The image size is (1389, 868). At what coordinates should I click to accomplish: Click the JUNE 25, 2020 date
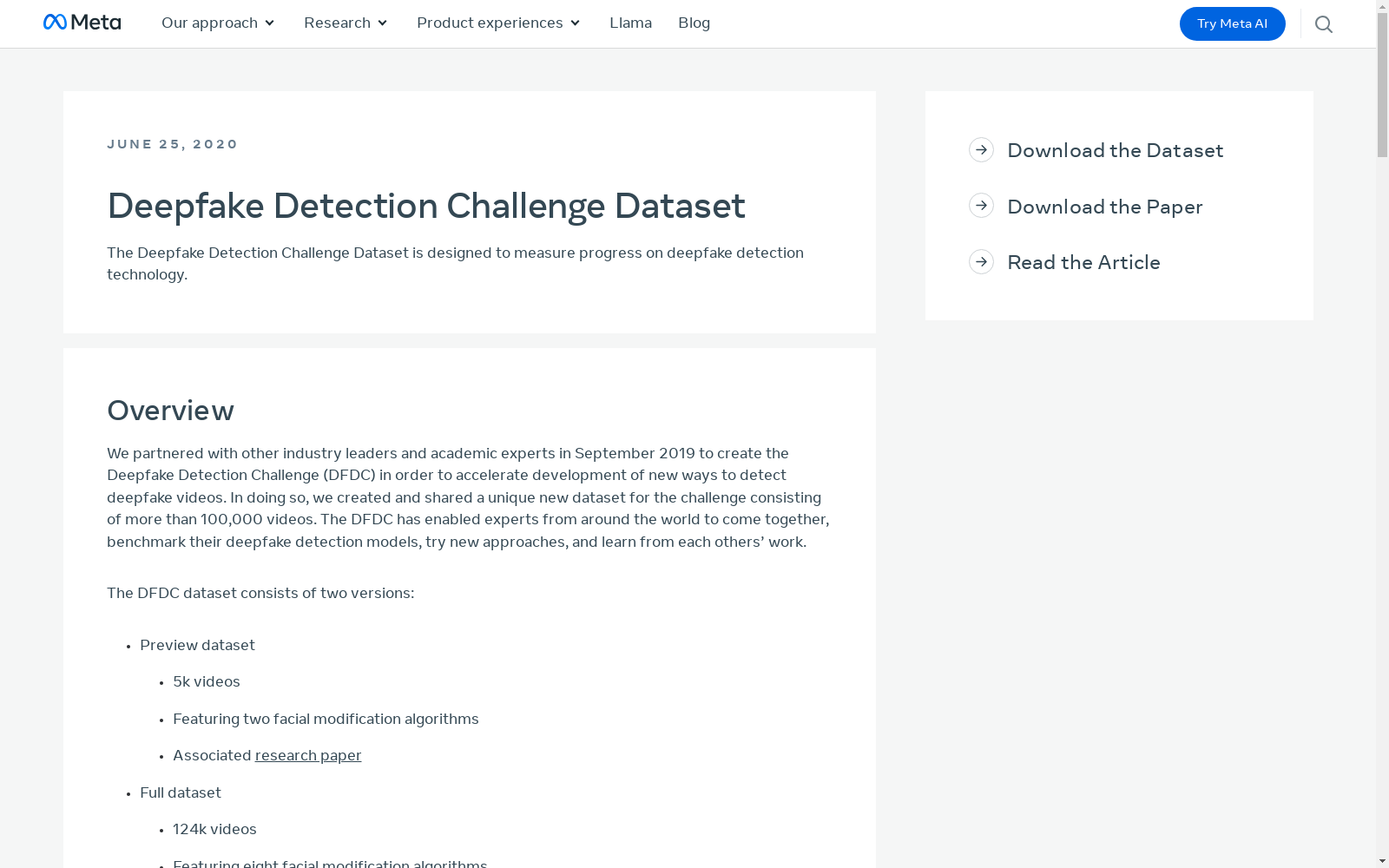(172, 144)
